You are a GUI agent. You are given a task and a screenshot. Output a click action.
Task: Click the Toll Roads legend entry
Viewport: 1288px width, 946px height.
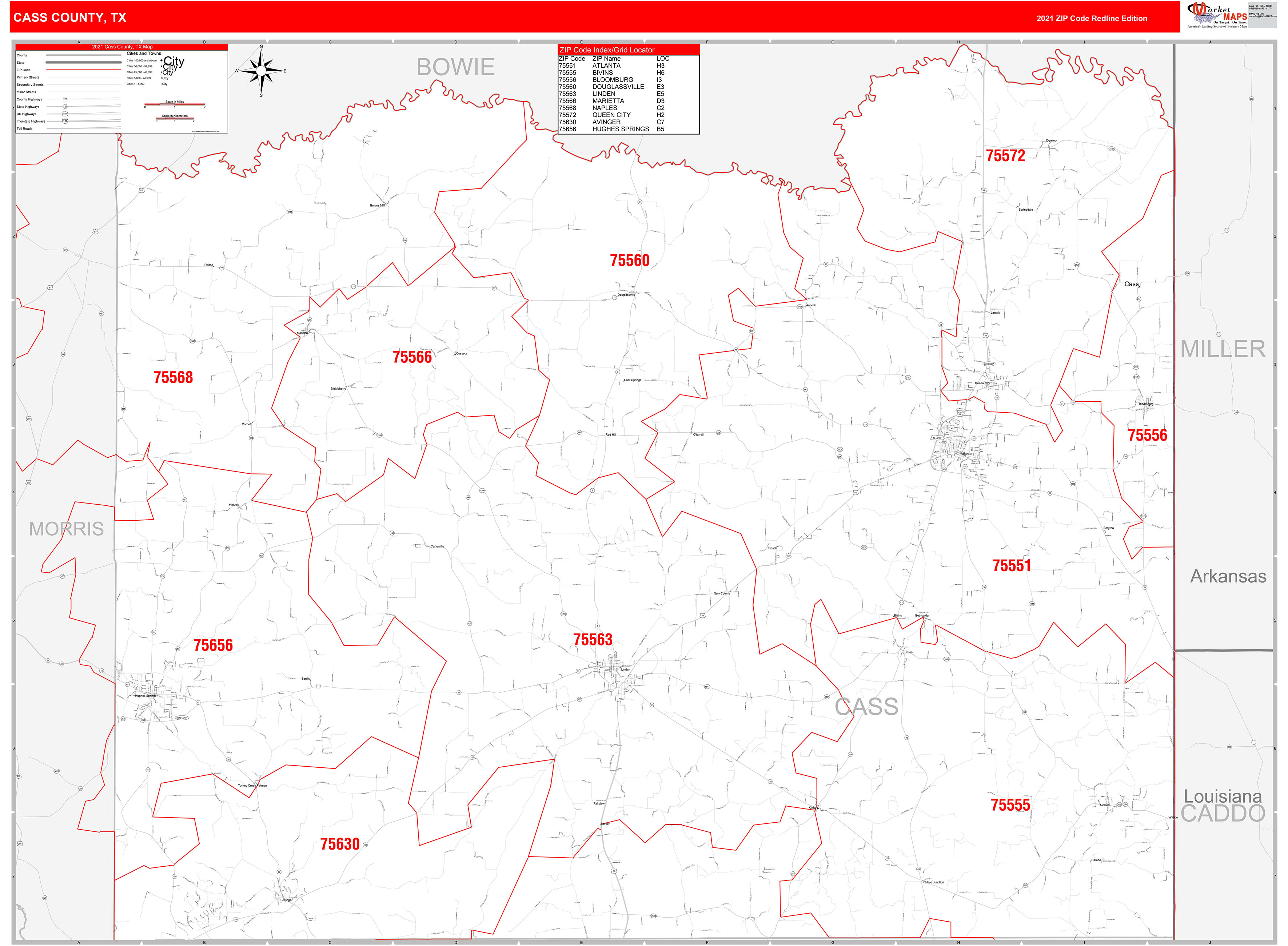click(x=69, y=129)
